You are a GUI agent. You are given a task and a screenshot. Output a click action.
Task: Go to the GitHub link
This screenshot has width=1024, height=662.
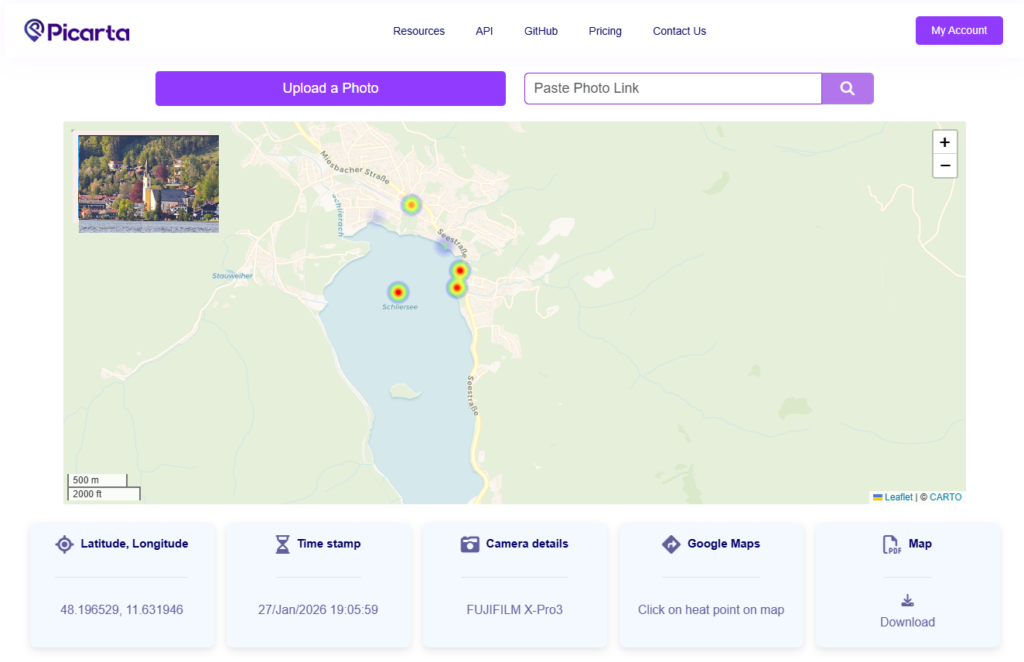point(541,31)
